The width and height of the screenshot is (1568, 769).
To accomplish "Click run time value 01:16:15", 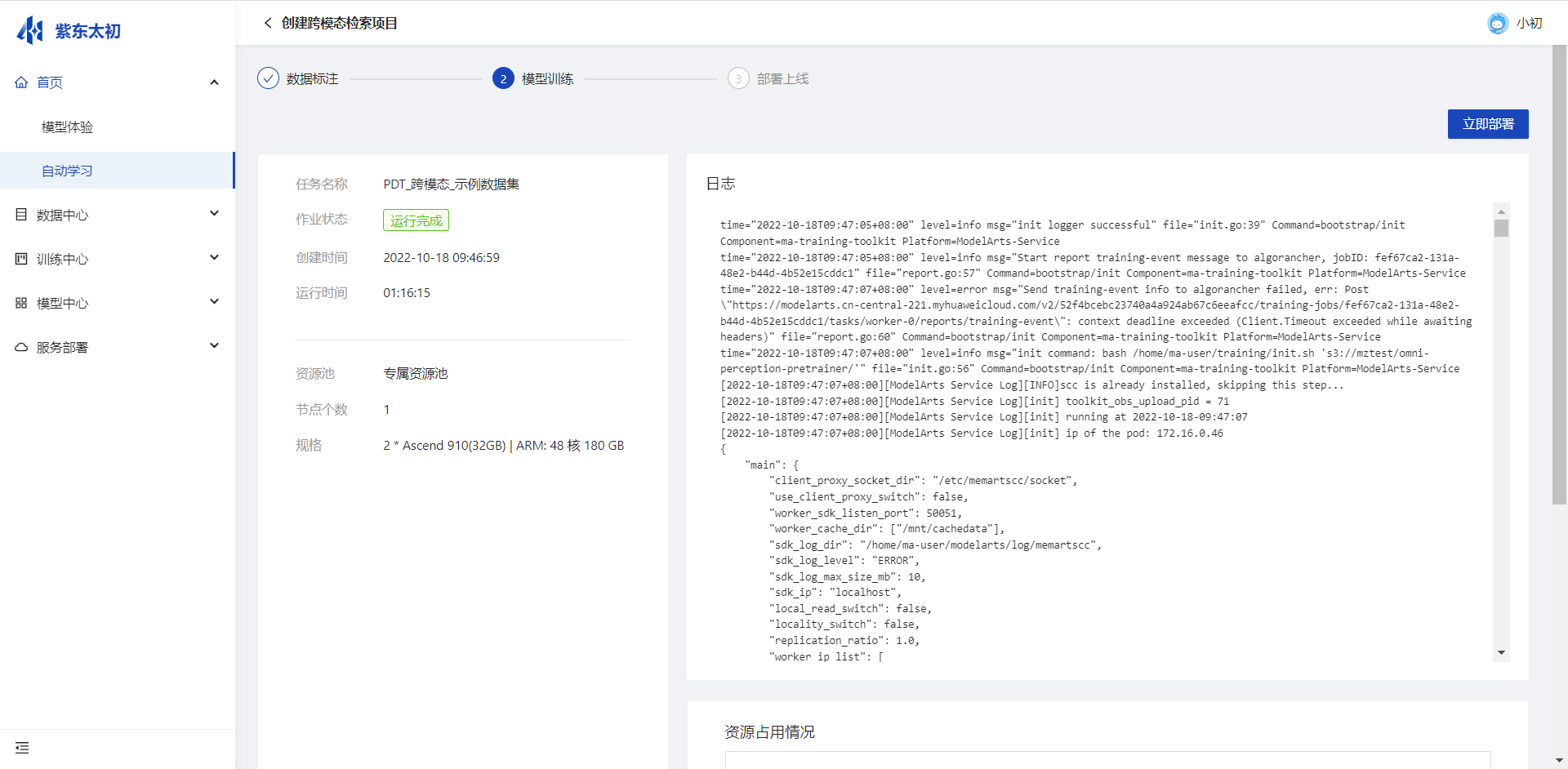I will [x=407, y=293].
